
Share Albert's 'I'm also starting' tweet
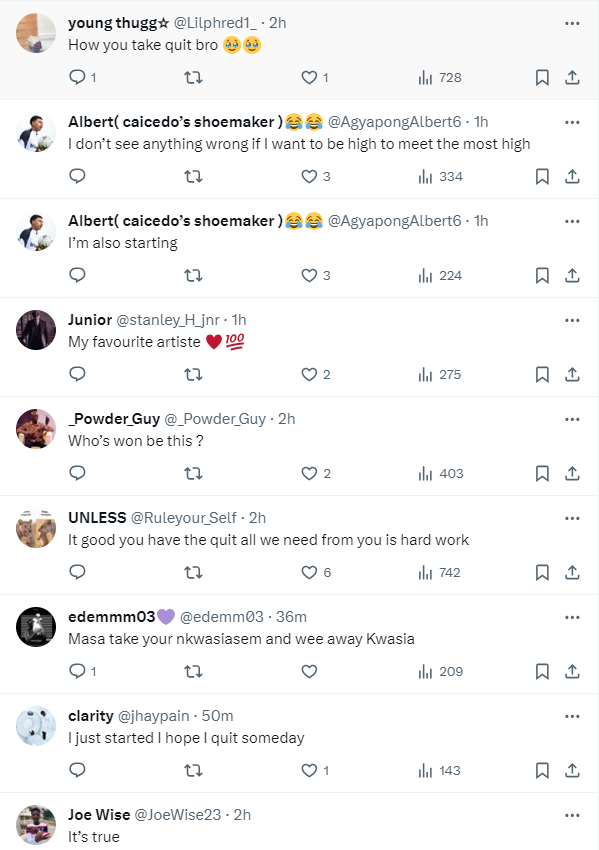tap(572, 275)
